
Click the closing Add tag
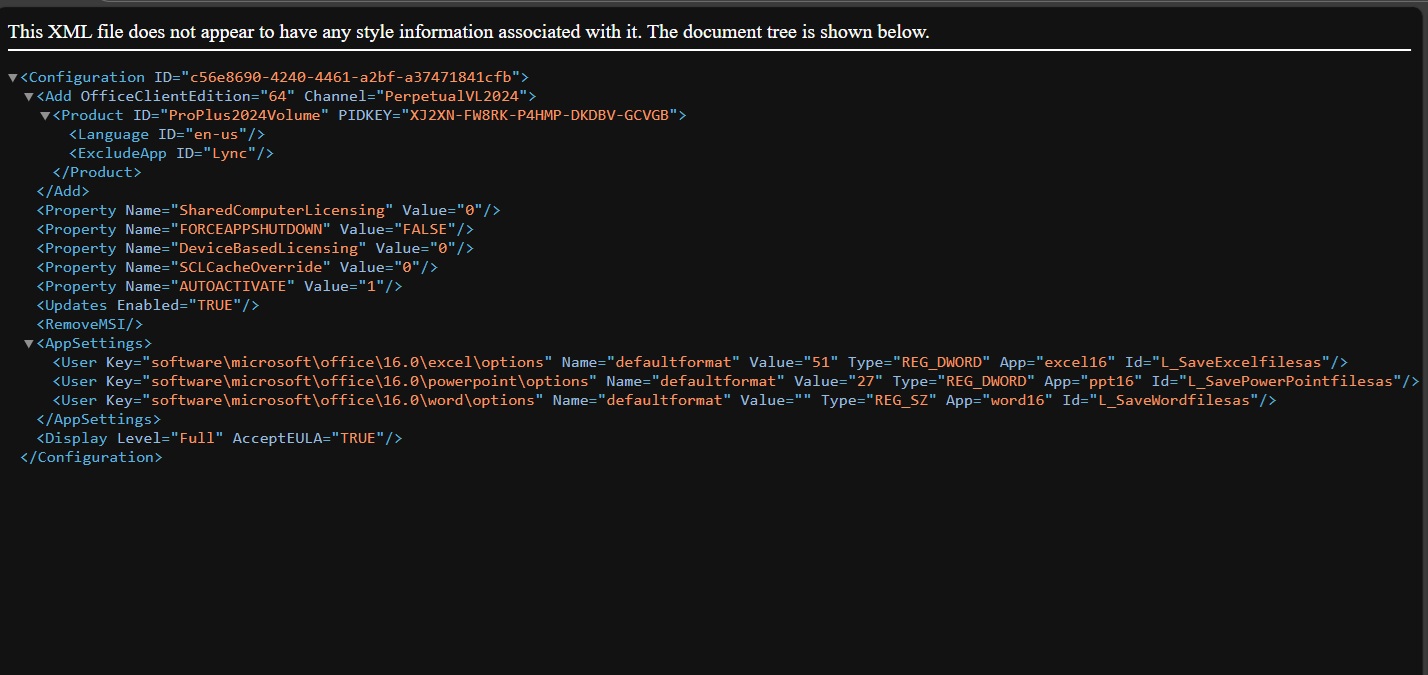(63, 191)
